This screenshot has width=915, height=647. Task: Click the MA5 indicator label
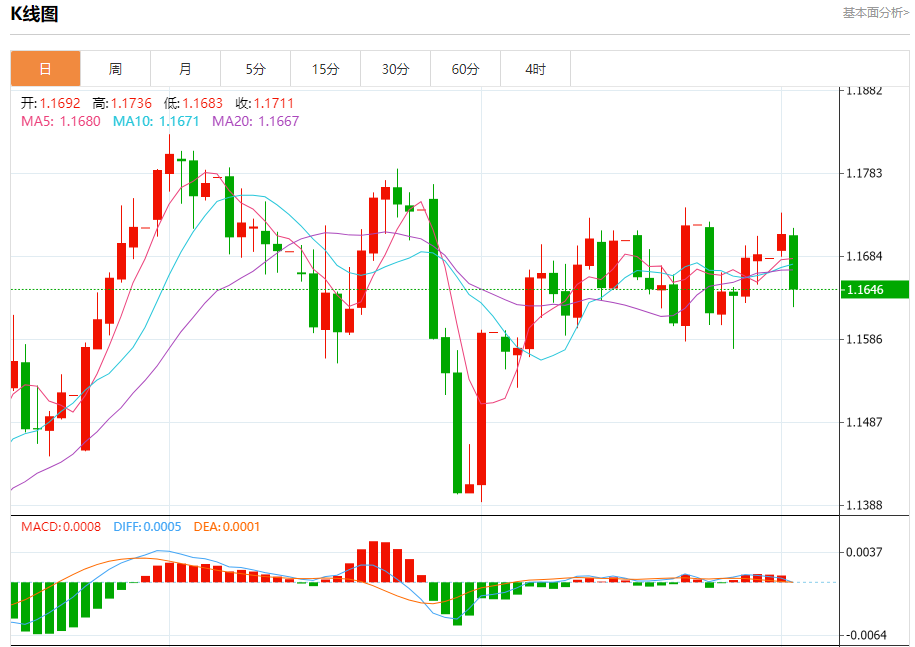coord(60,121)
